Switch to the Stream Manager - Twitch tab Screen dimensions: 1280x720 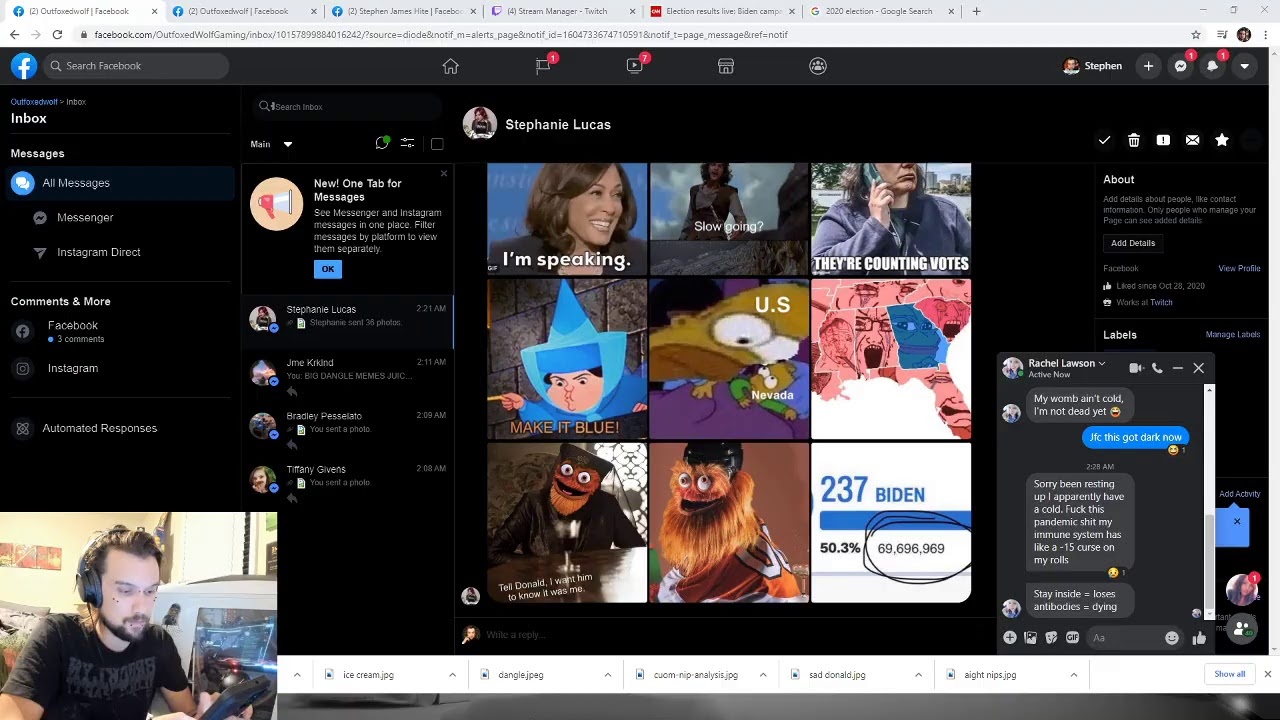[x=564, y=11]
